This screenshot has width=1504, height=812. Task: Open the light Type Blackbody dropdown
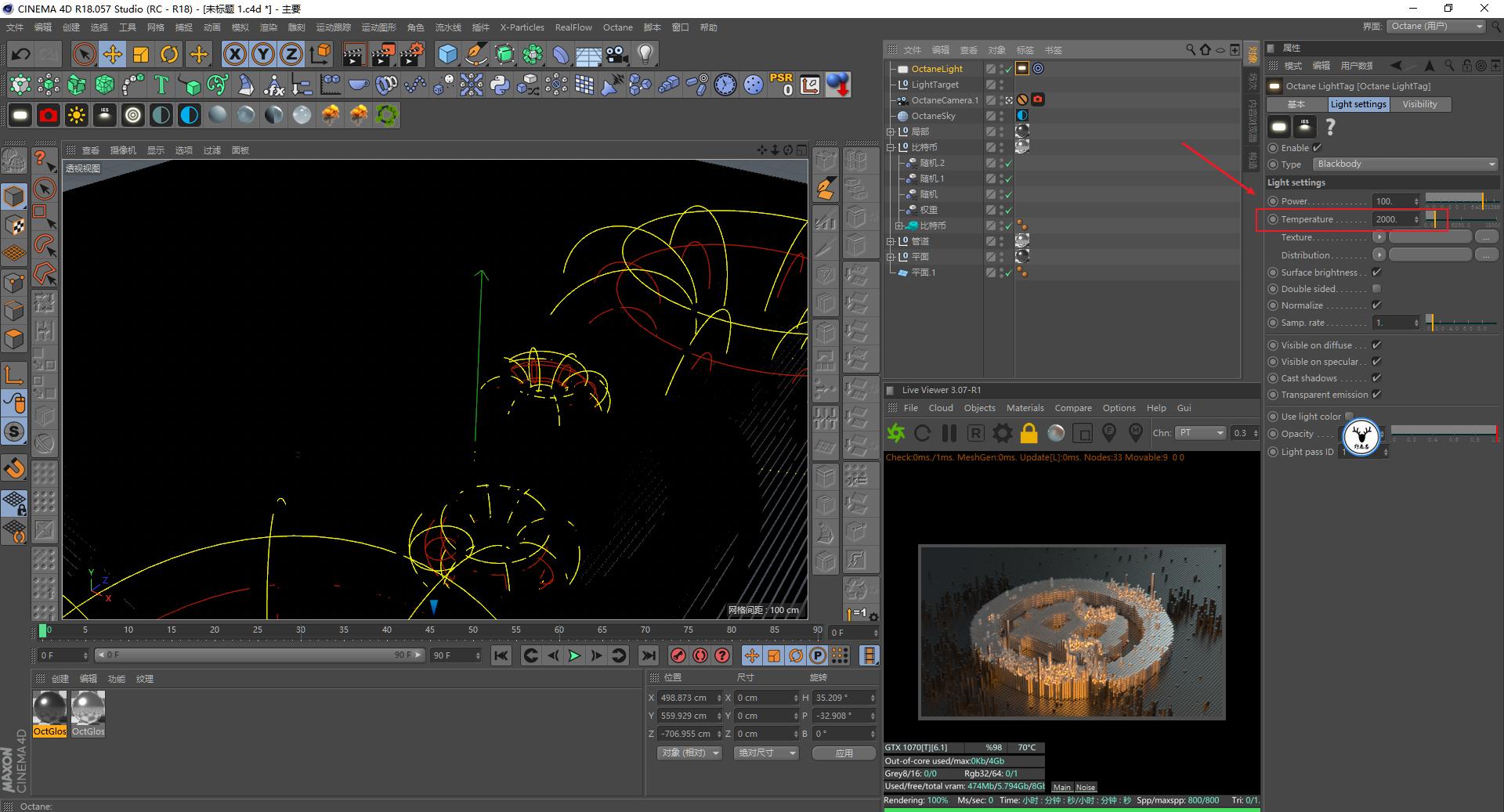coord(1405,164)
